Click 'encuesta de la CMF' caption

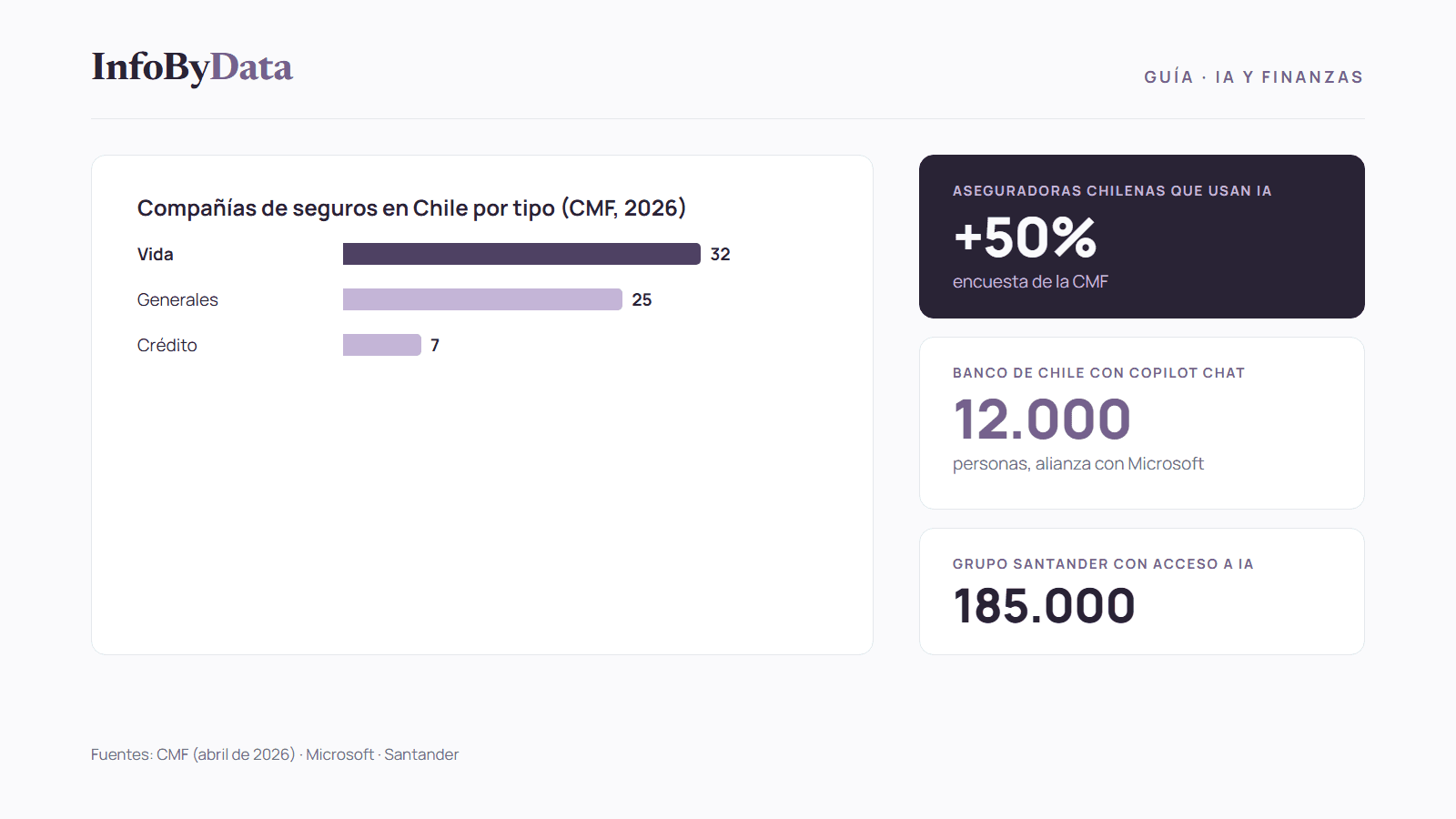point(1030,282)
